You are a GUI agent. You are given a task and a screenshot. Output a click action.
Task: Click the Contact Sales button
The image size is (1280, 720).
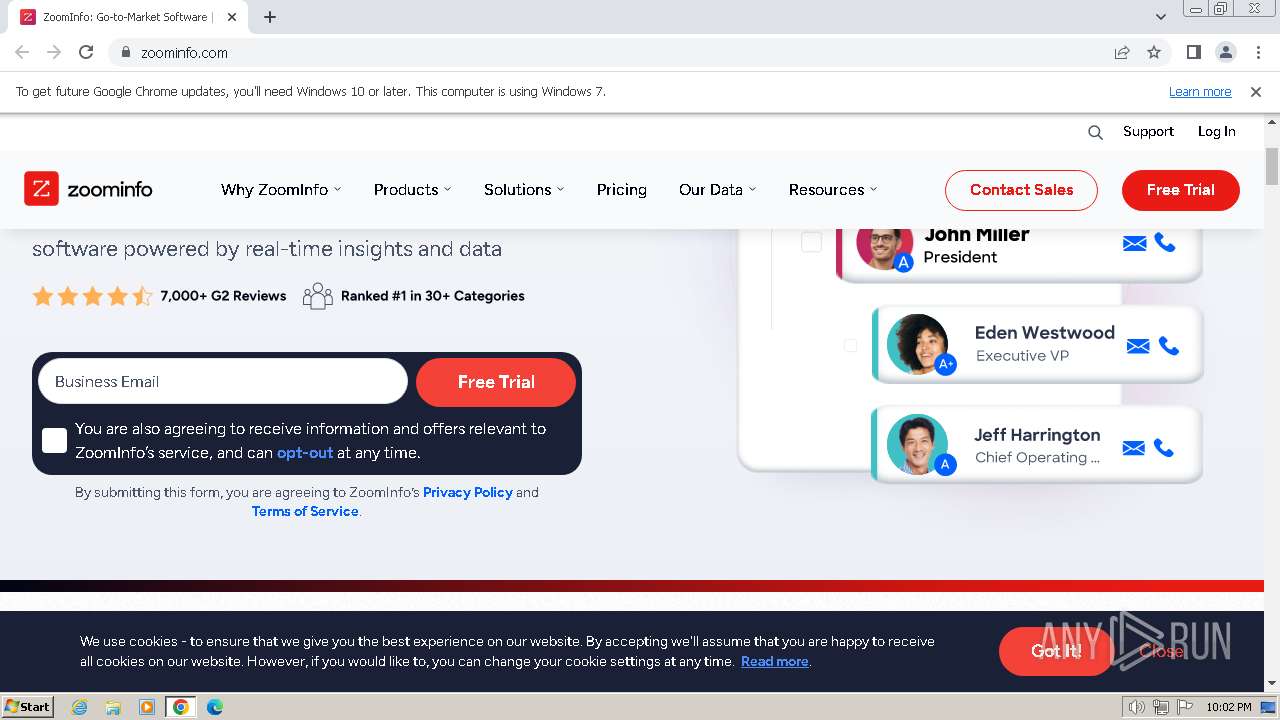tap(1021, 190)
